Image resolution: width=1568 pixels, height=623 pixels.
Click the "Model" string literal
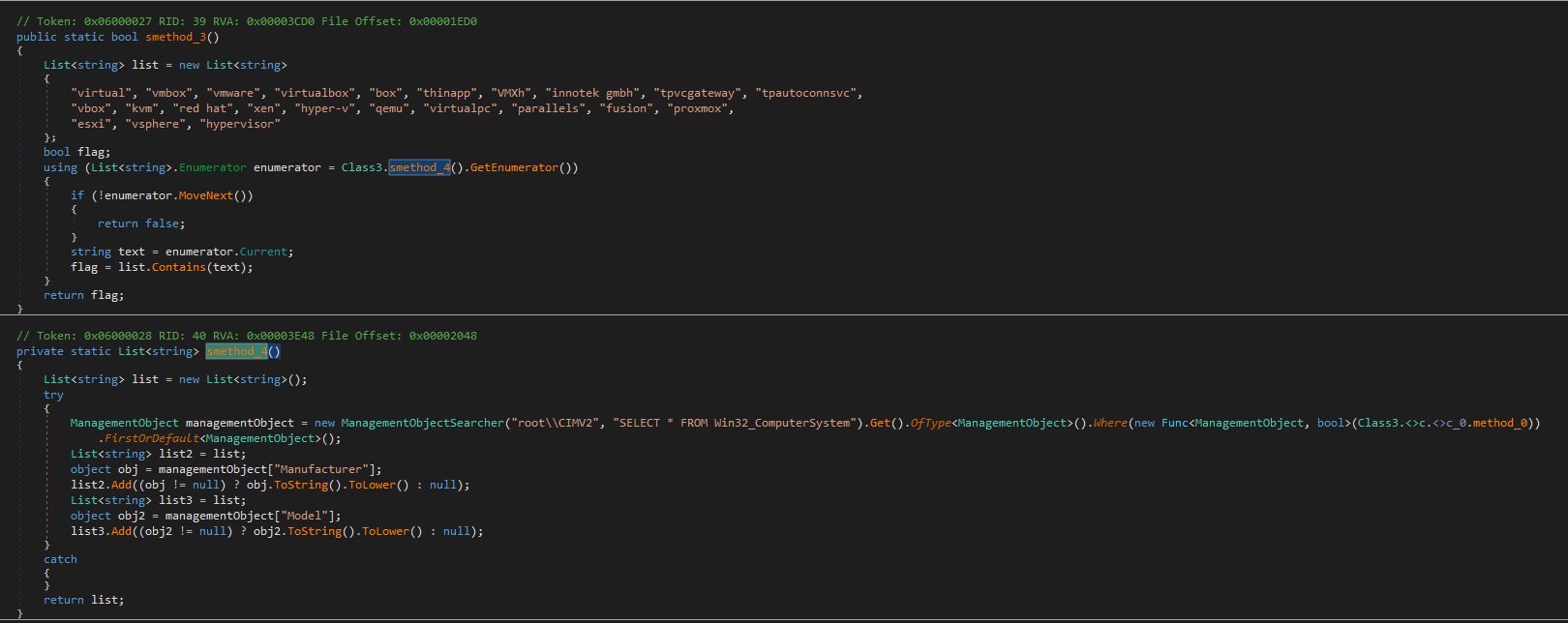(308, 516)
